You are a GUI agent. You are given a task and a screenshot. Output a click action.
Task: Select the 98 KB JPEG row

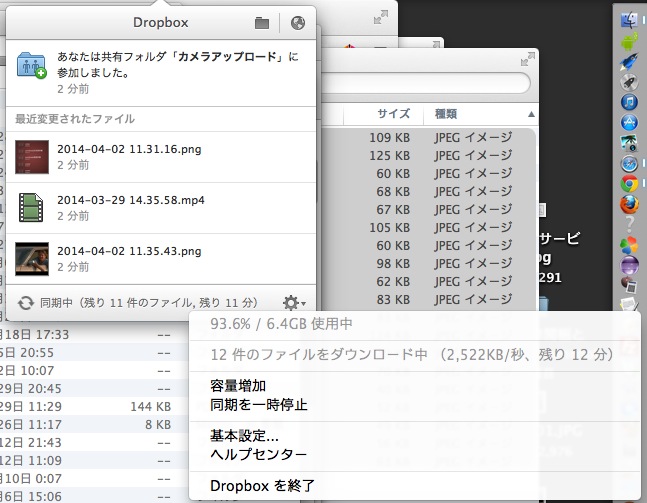tap(429, 263)
